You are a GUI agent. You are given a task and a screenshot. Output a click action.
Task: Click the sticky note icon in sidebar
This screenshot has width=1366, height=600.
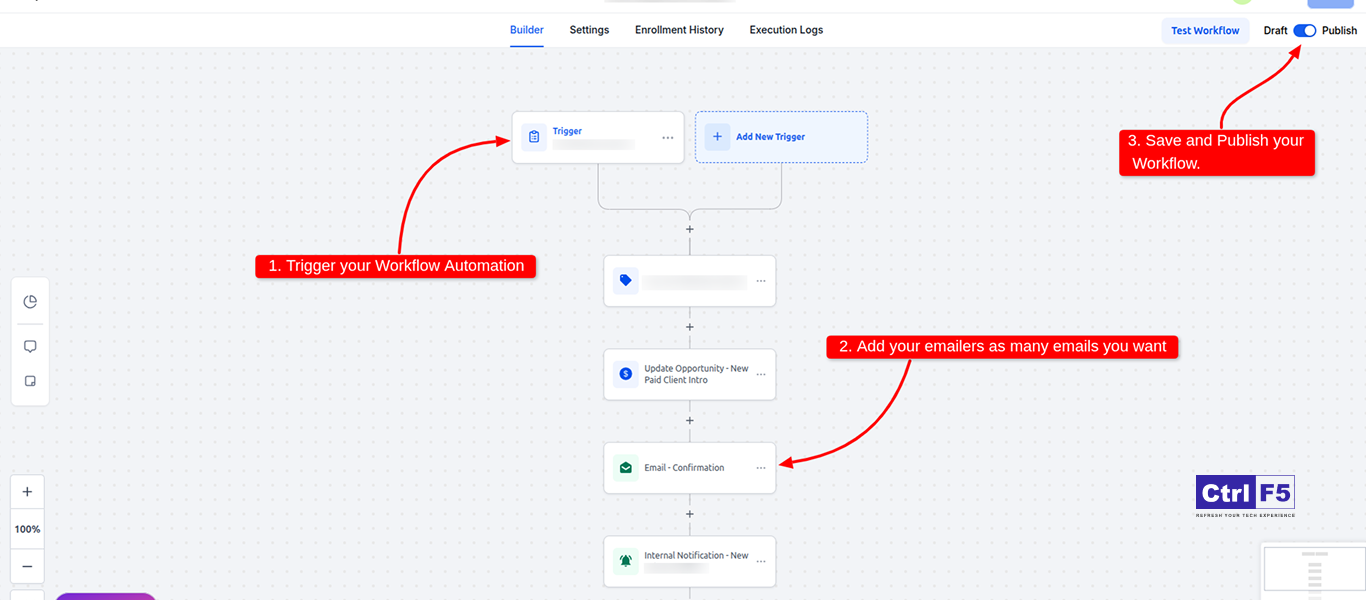[30, 381]
